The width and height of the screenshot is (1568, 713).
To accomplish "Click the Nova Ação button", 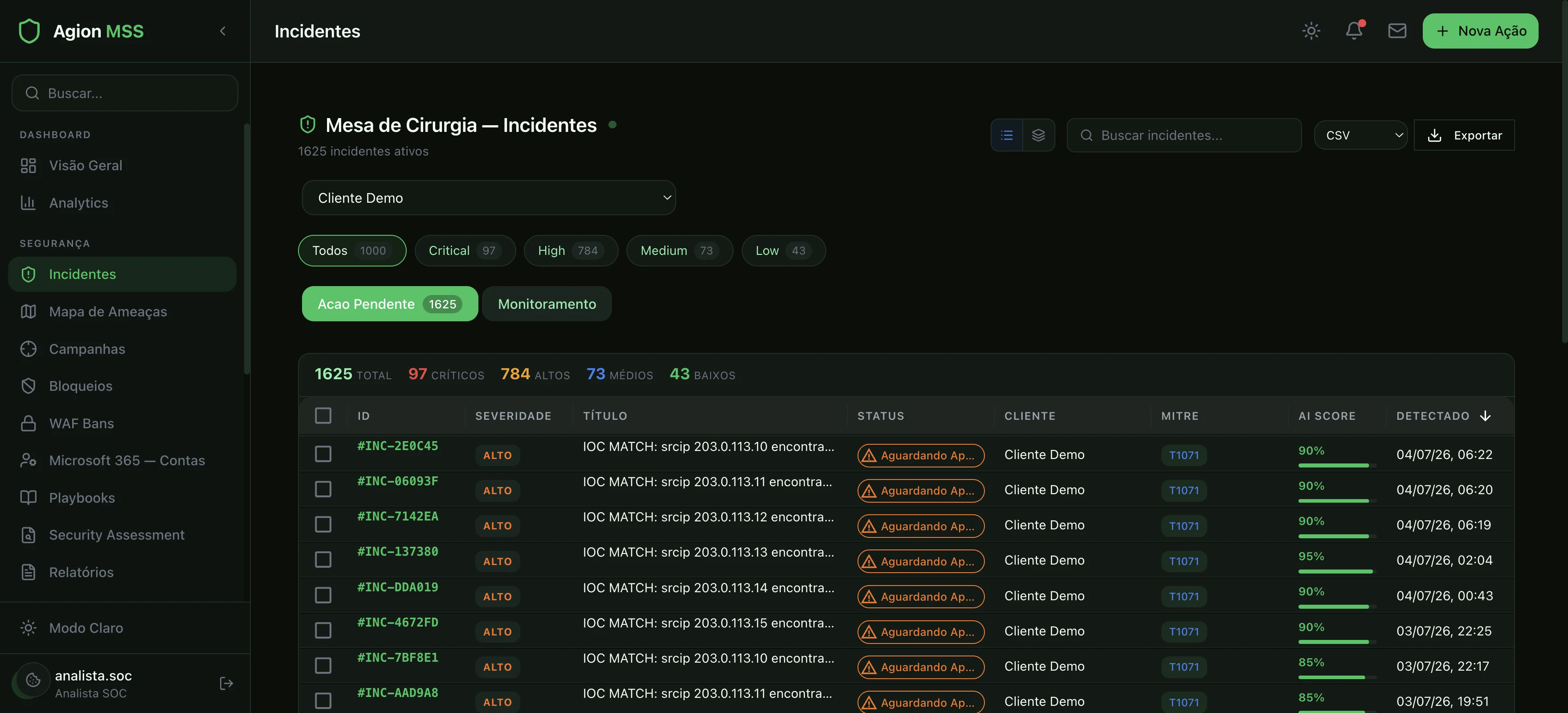I will (x=1480, y=31).
